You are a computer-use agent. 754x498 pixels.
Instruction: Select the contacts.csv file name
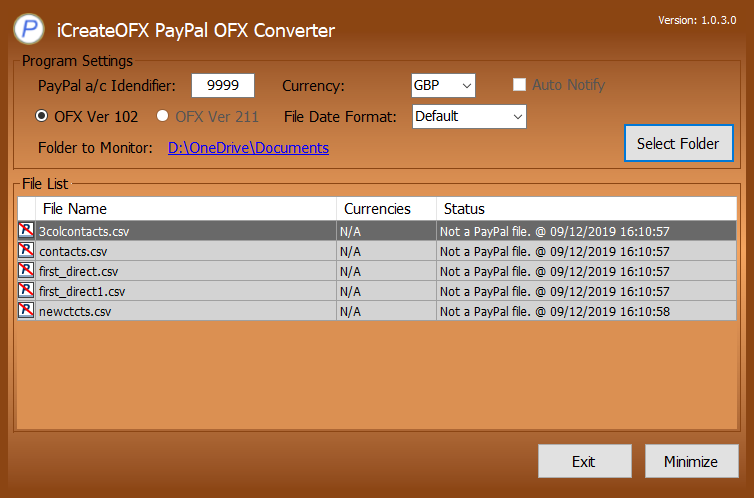73,251
